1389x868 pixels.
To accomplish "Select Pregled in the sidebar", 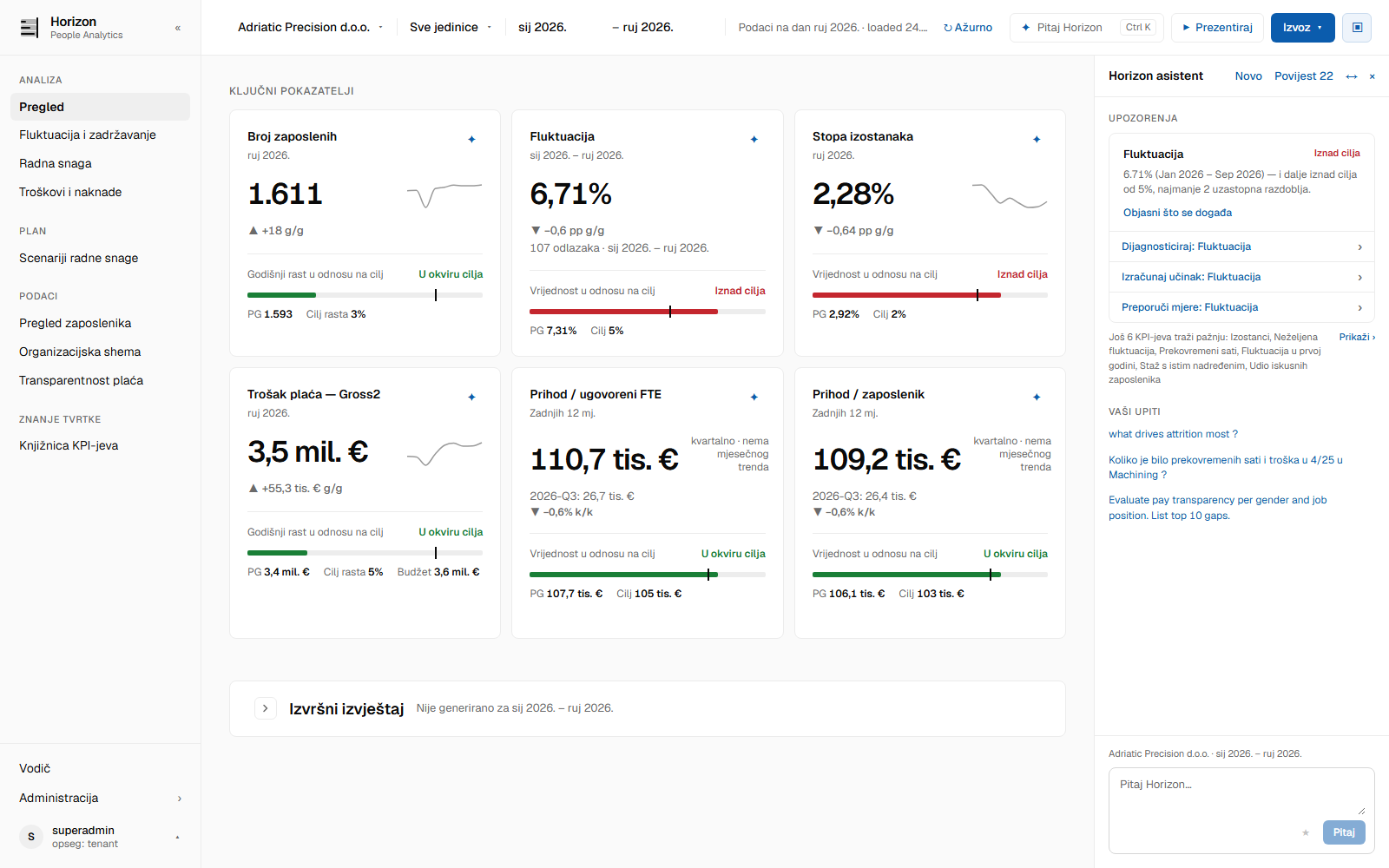I will point(101,107).
